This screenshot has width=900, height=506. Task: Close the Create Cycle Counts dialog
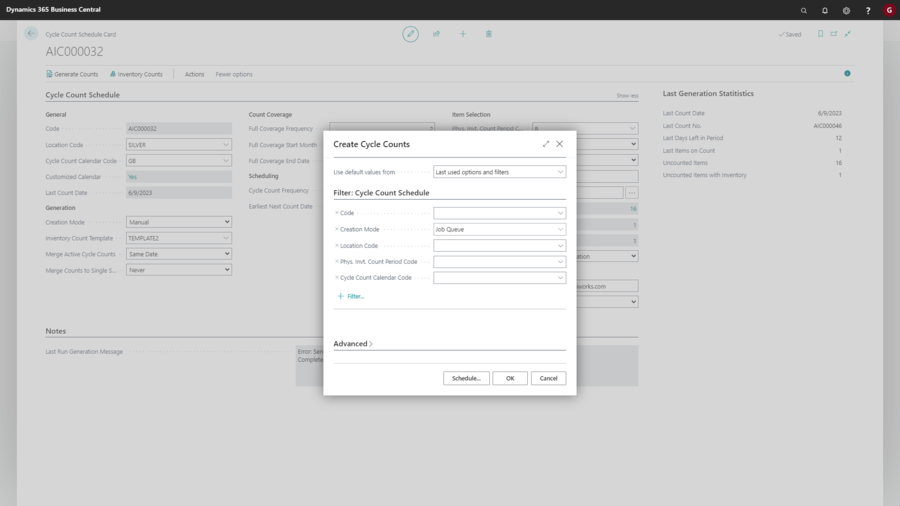[560, 144]
